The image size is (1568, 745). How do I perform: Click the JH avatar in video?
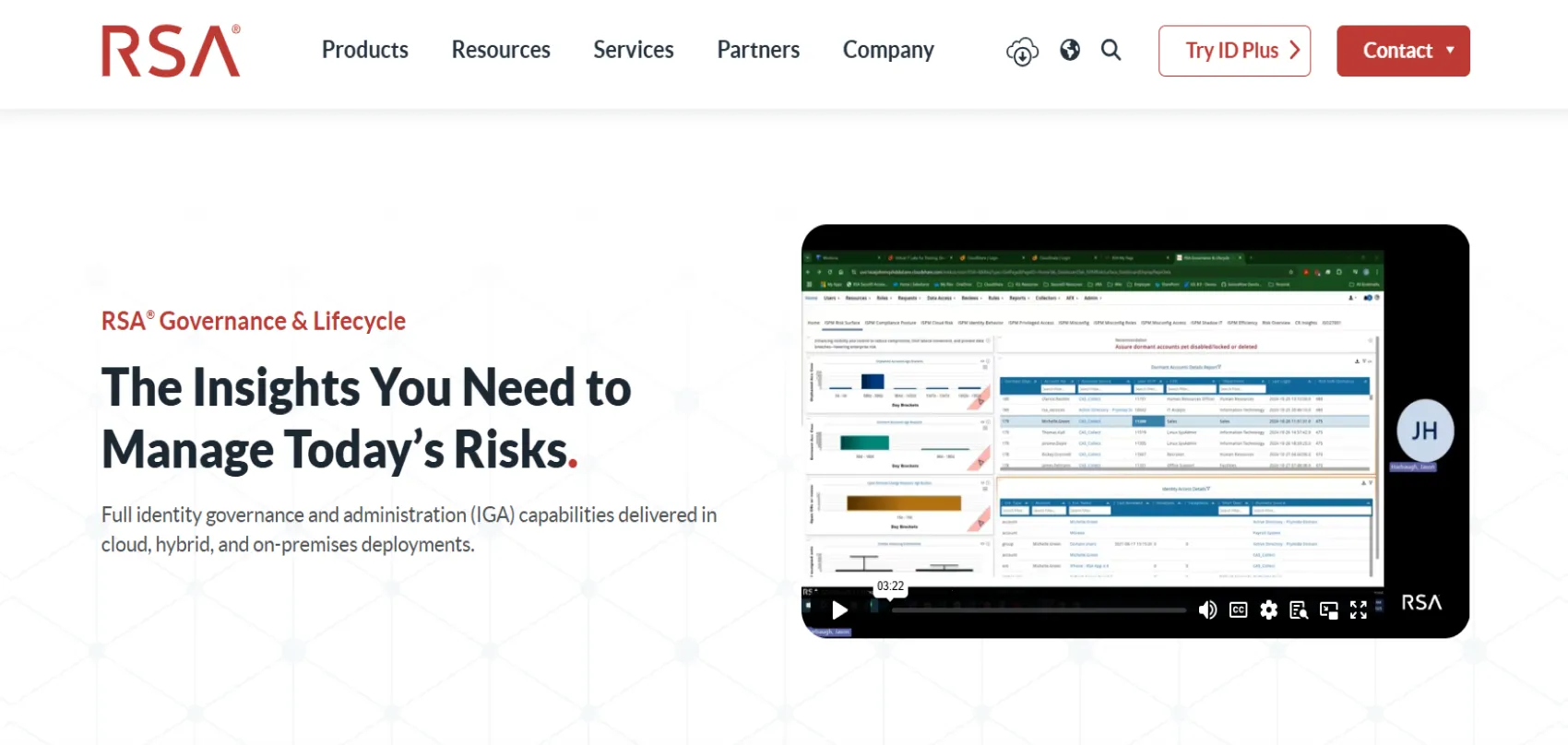(1425, 431)
